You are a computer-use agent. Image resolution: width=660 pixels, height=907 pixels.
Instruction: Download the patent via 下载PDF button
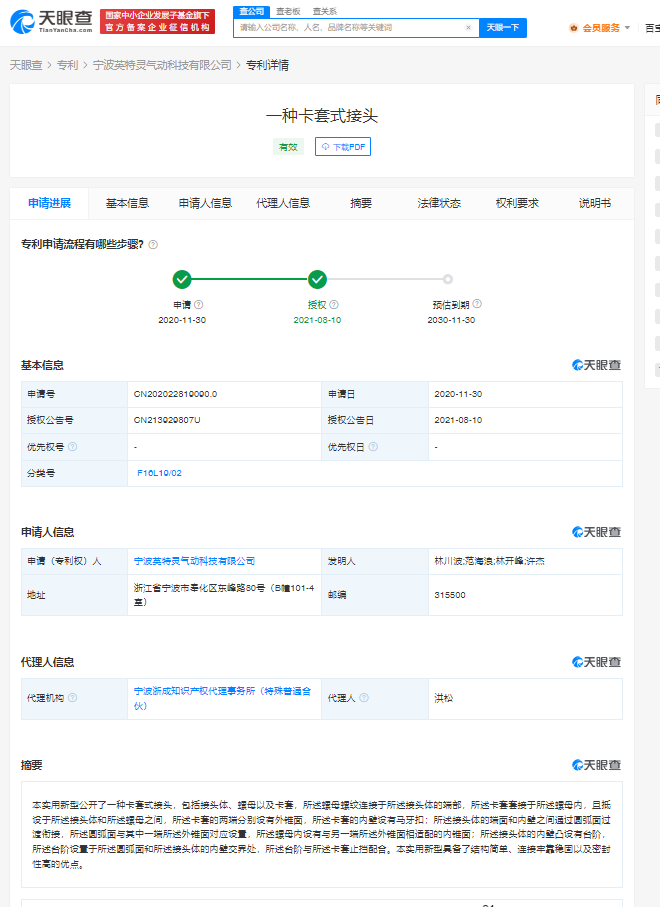pyautogui.click(x=343, y=147)
